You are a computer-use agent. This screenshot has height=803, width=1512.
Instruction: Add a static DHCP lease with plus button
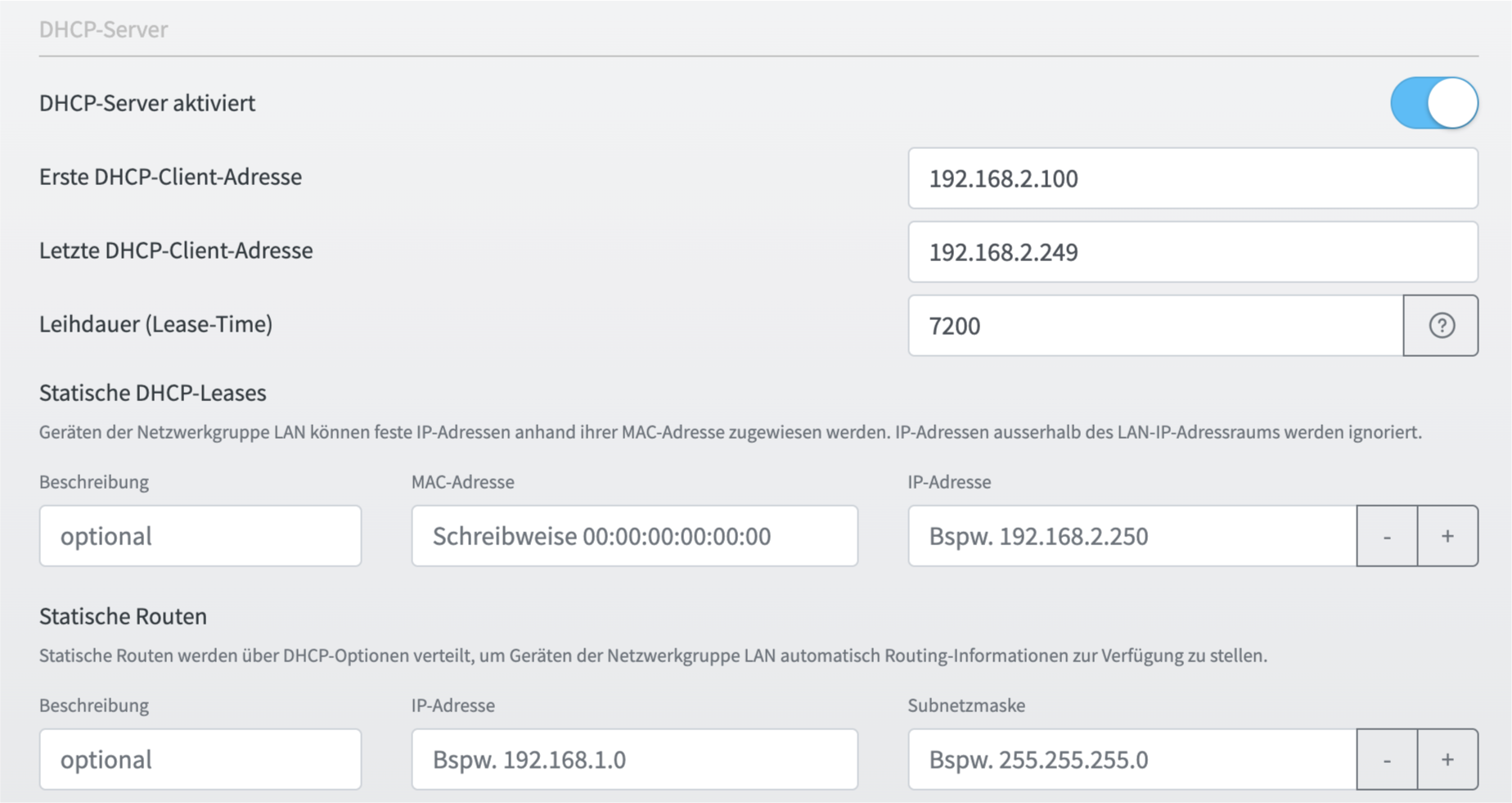(x=1447, y=536)
